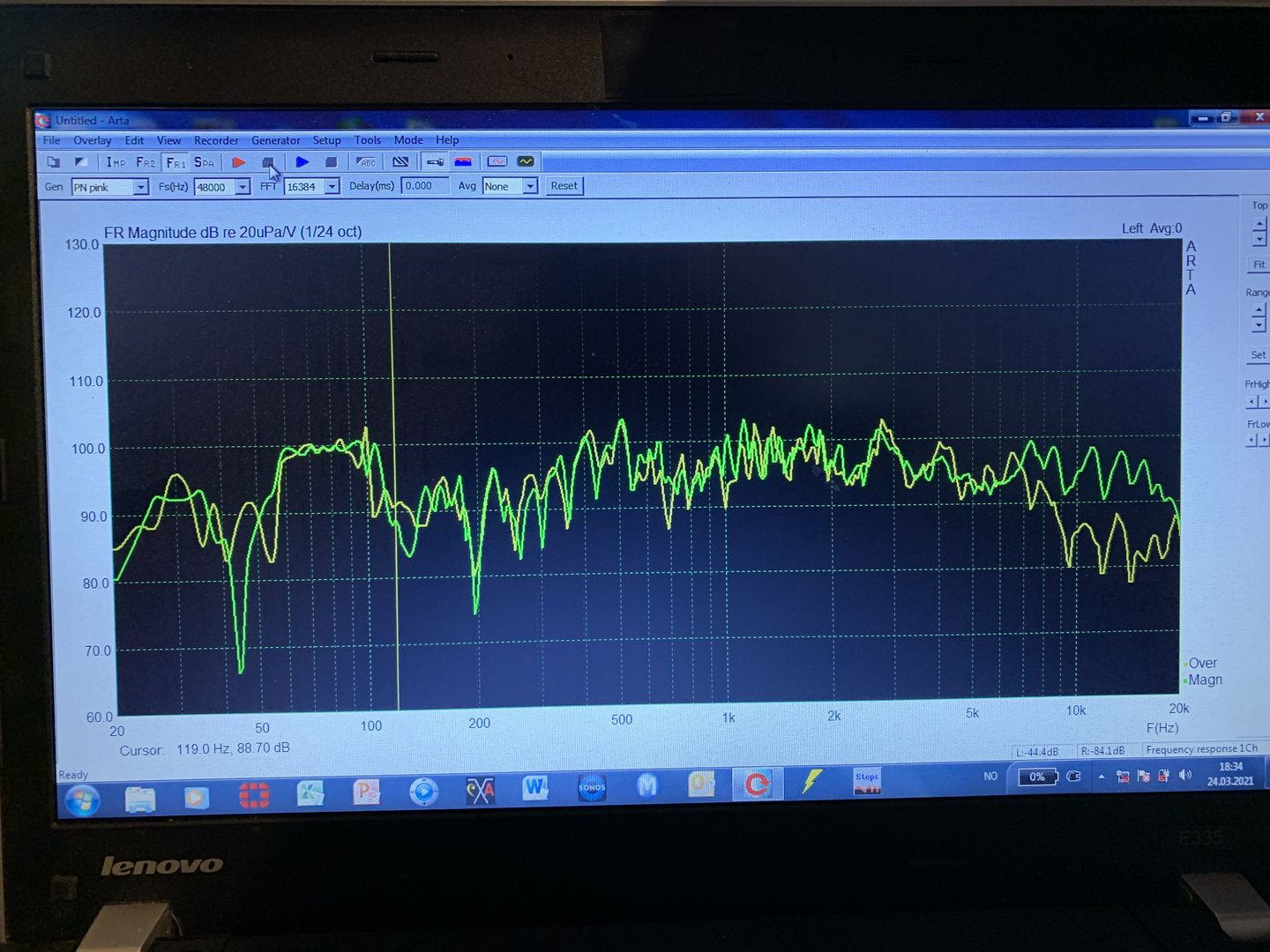Decrease Top with the down arrow

point(1259,239)
